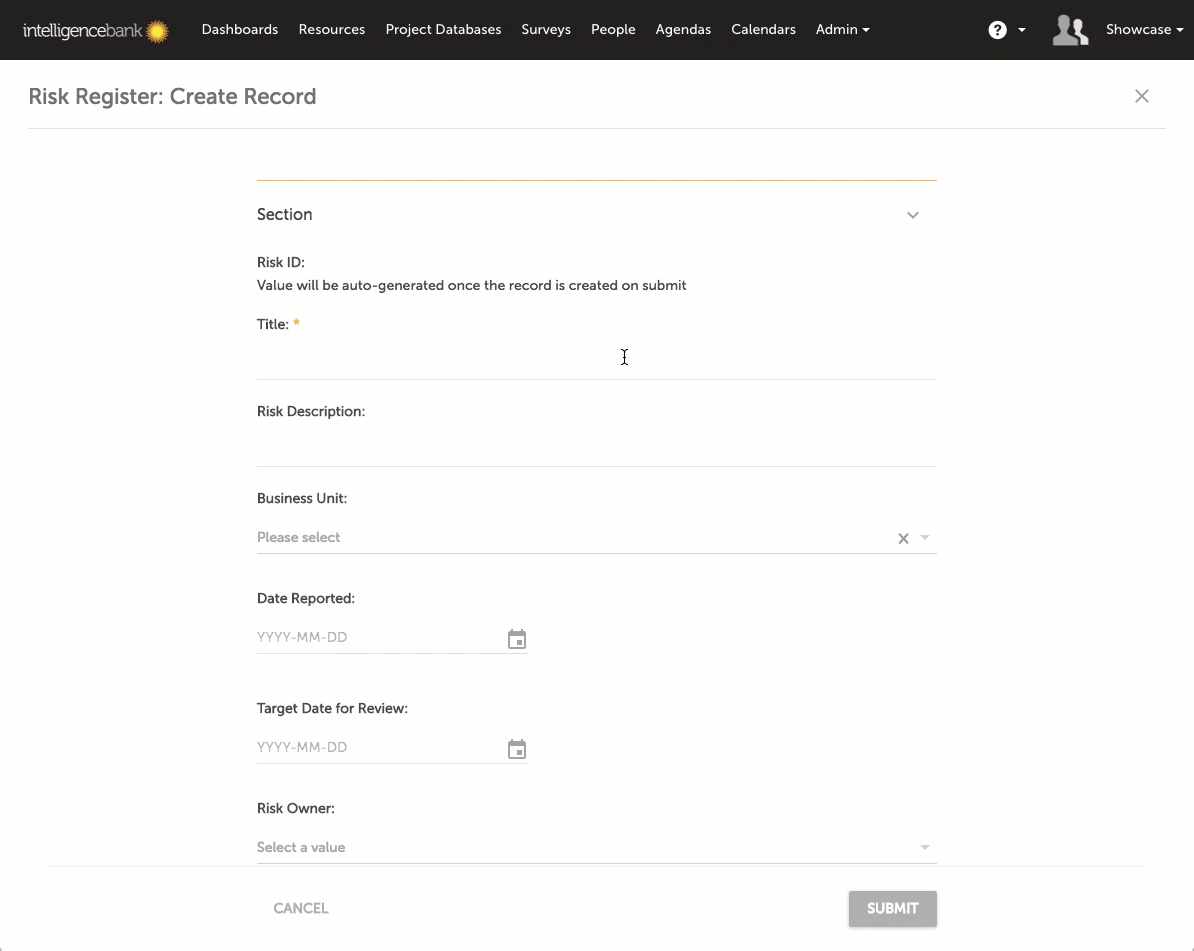
Task: Go to Dashboards in the navigation bar
Action: (240, 30)
